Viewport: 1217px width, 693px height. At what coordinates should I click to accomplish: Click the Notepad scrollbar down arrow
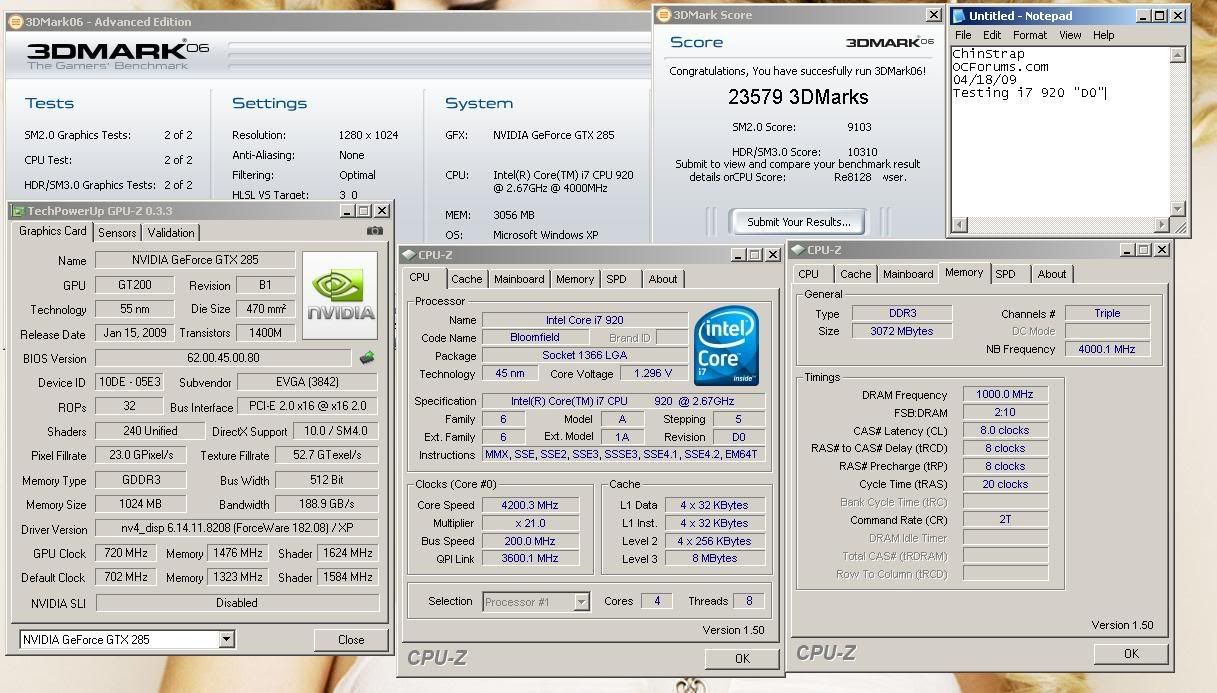[x=1178, y=209]
